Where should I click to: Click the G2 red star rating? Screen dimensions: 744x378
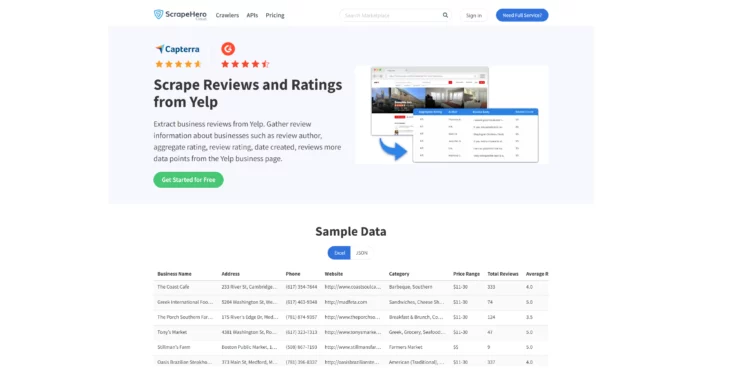pos(245,64)
